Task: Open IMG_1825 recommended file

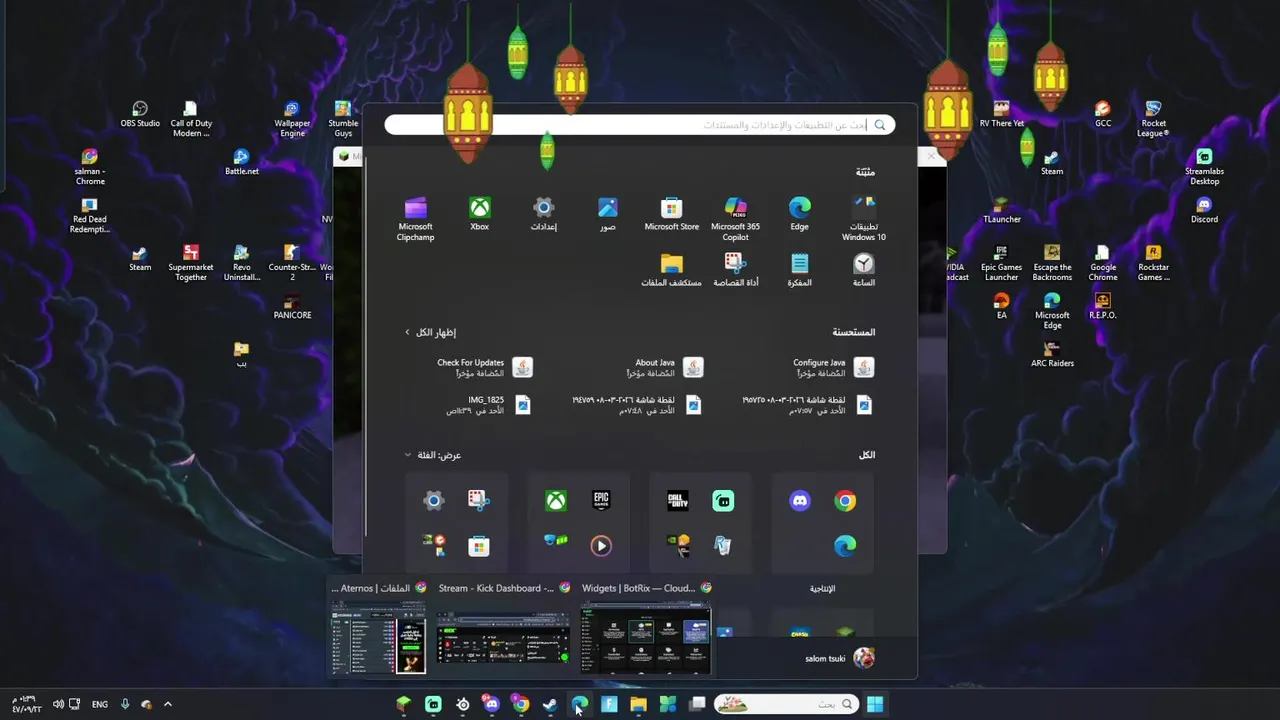Action: 489,405
